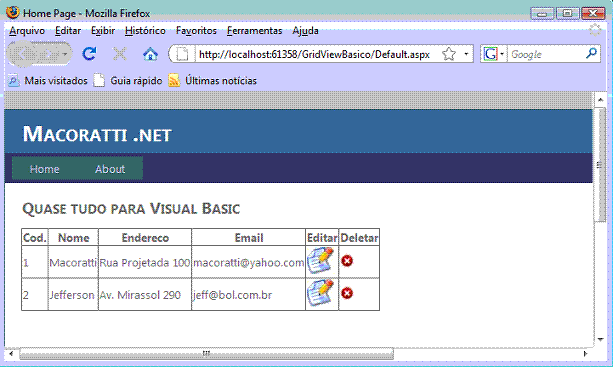Click the Rua Projetada 100 address cell

click(x=145, y=262)
